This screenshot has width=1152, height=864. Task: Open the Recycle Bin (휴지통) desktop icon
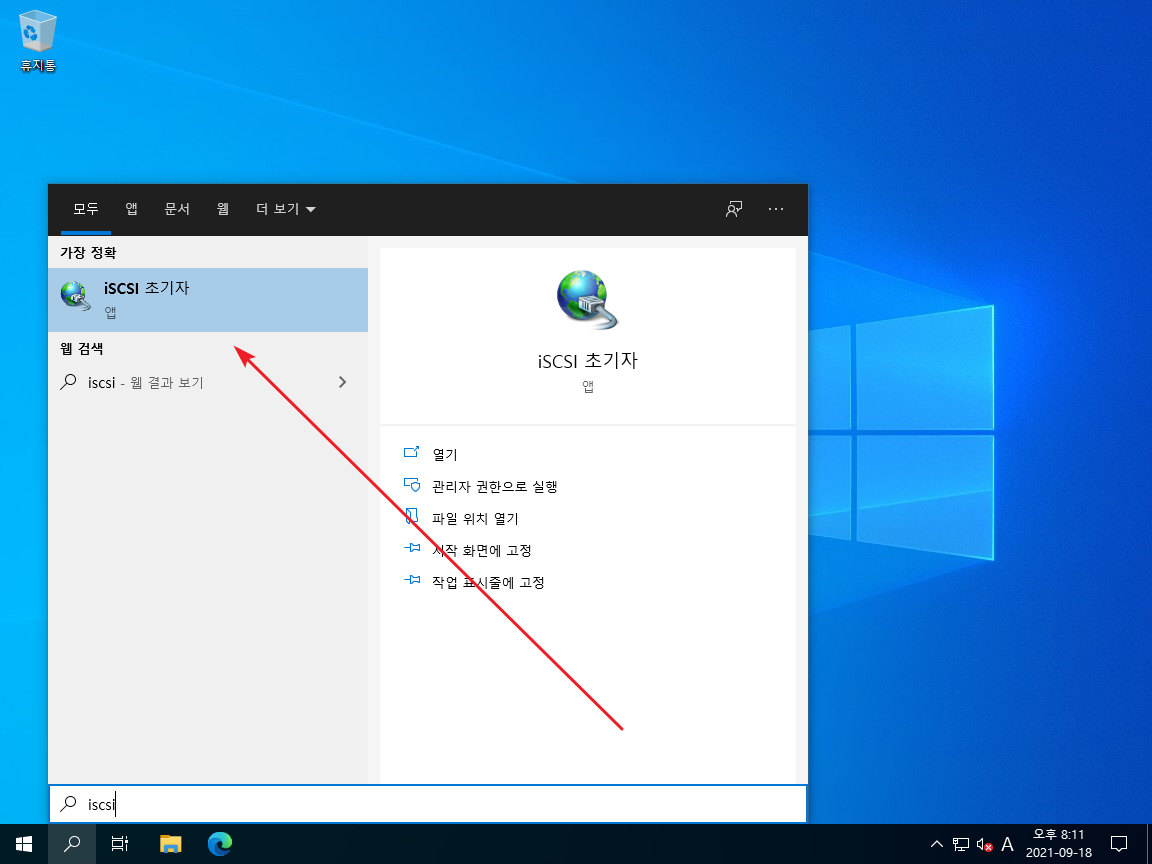(x=37, y=43)
